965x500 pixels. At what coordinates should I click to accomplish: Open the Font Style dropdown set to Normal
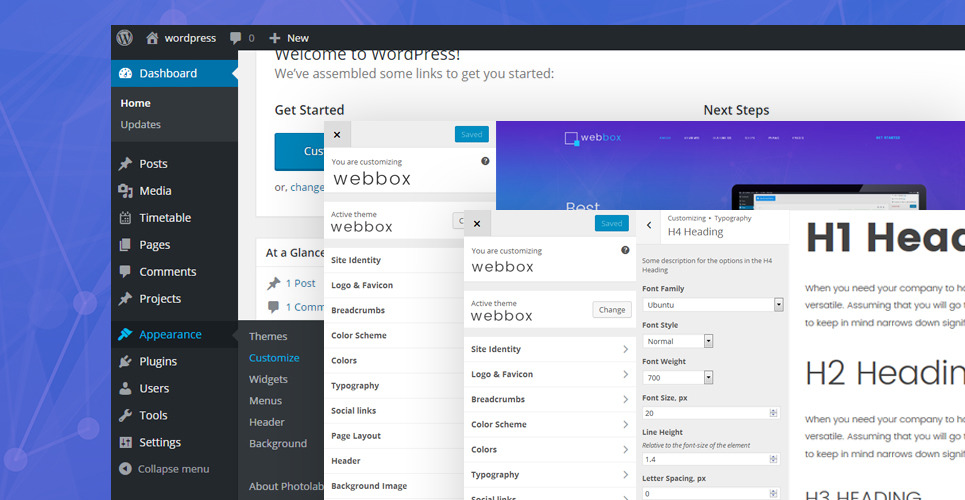click(679, 341)
